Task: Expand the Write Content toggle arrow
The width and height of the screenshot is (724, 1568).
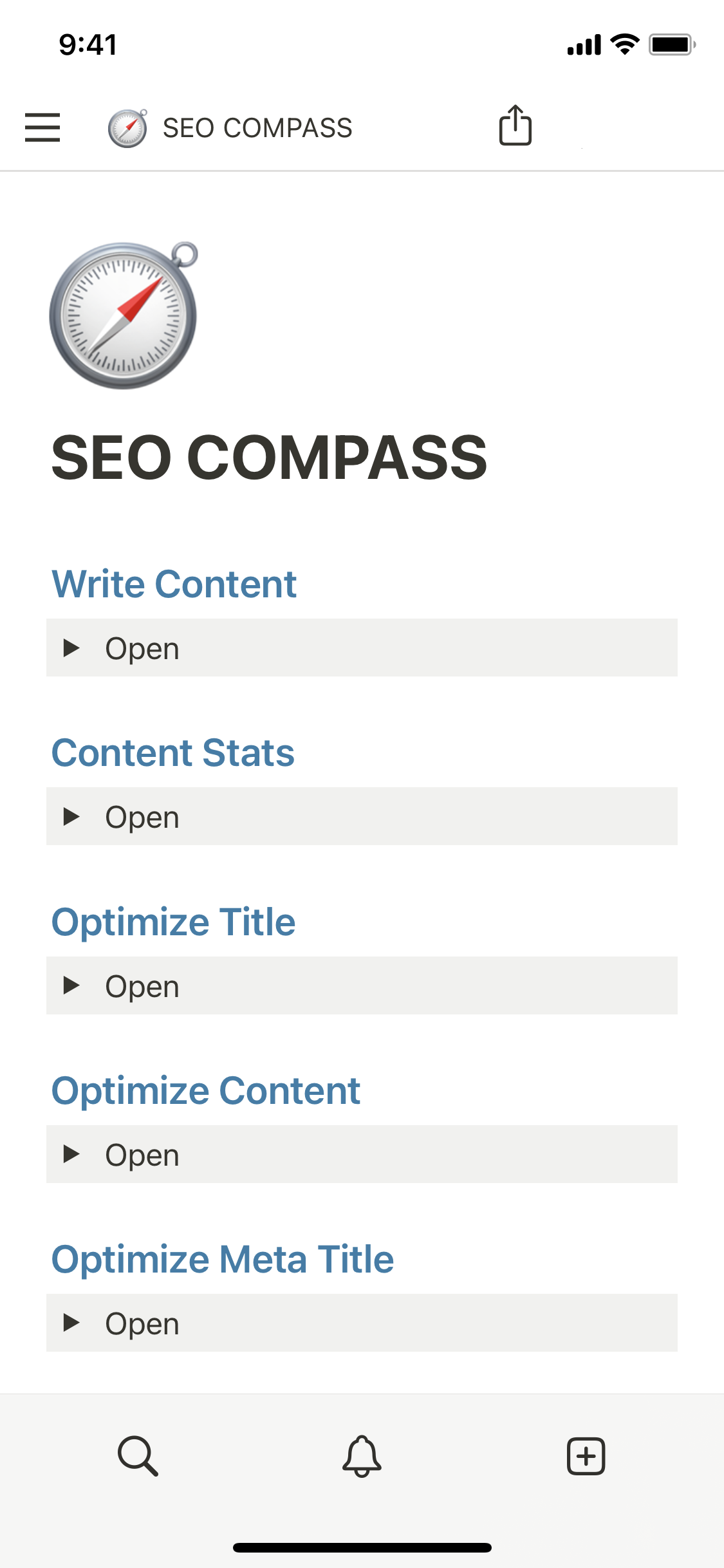Action: tap(71, 648)
